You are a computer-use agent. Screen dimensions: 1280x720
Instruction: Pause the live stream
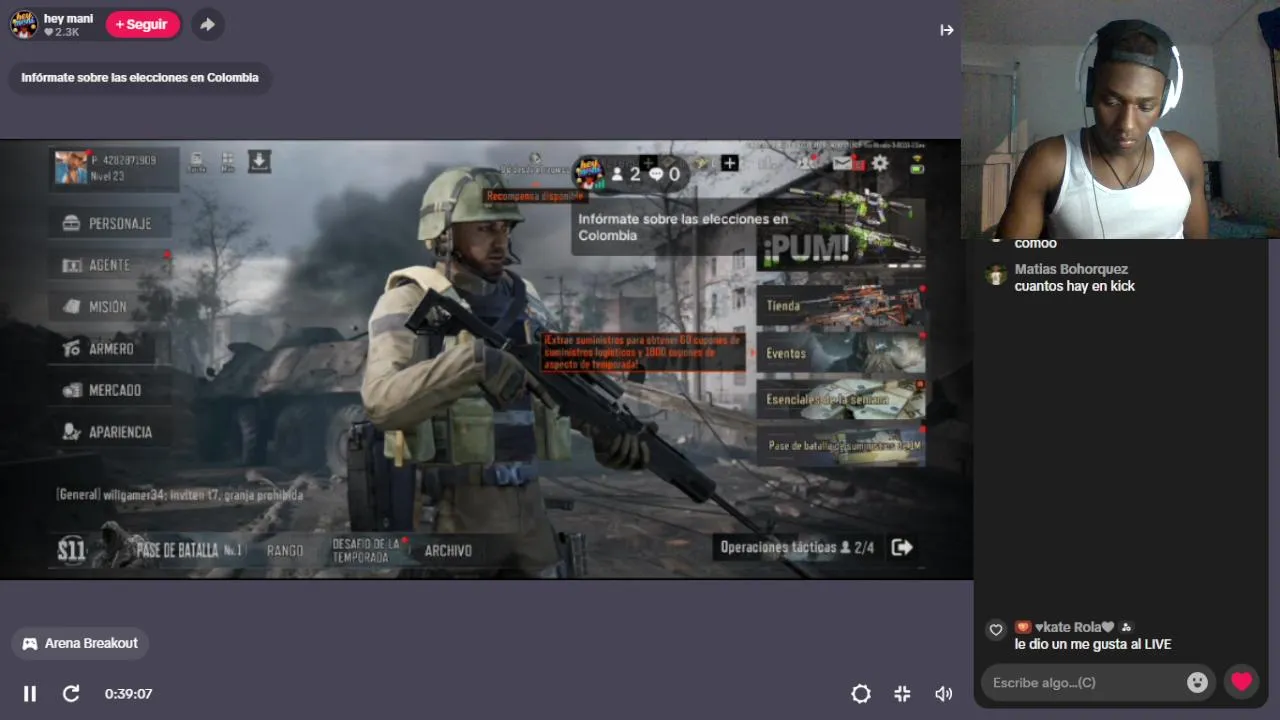(x=30, y=693)
